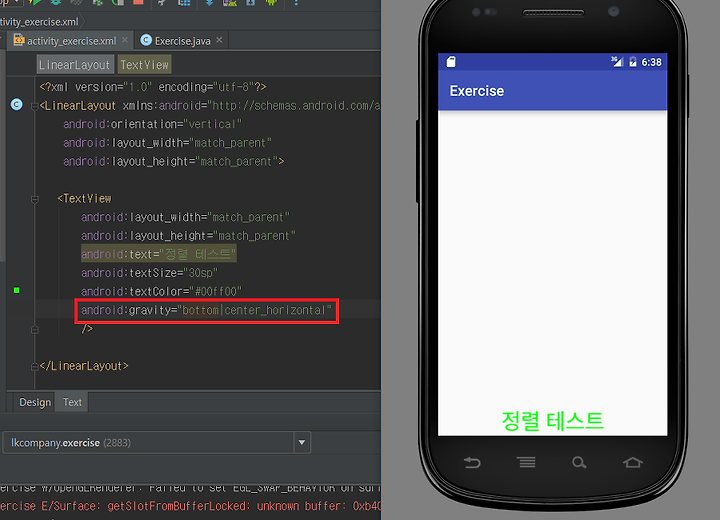720x520 pixels.
Task: Tap the signal strength icon in emulator status bar
Action: pos(617,62)
